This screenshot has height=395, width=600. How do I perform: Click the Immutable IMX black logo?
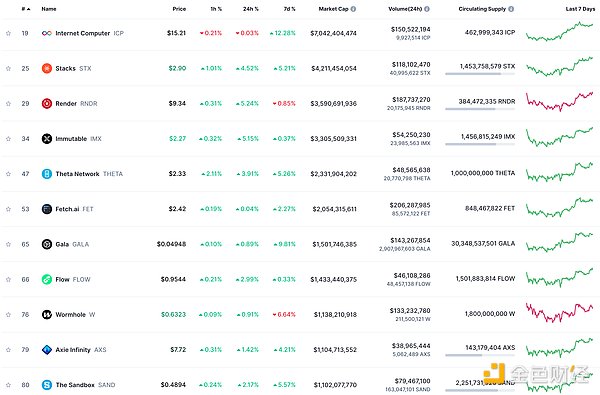pos(47,139)
